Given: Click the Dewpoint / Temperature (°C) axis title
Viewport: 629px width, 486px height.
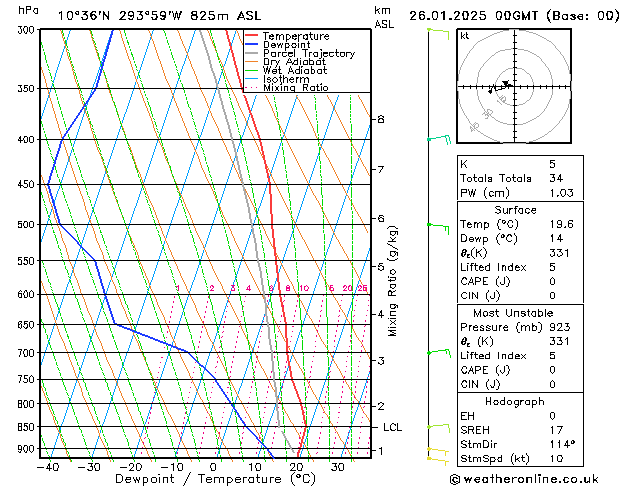Looking at the screenshot, I should pos(215,479).
